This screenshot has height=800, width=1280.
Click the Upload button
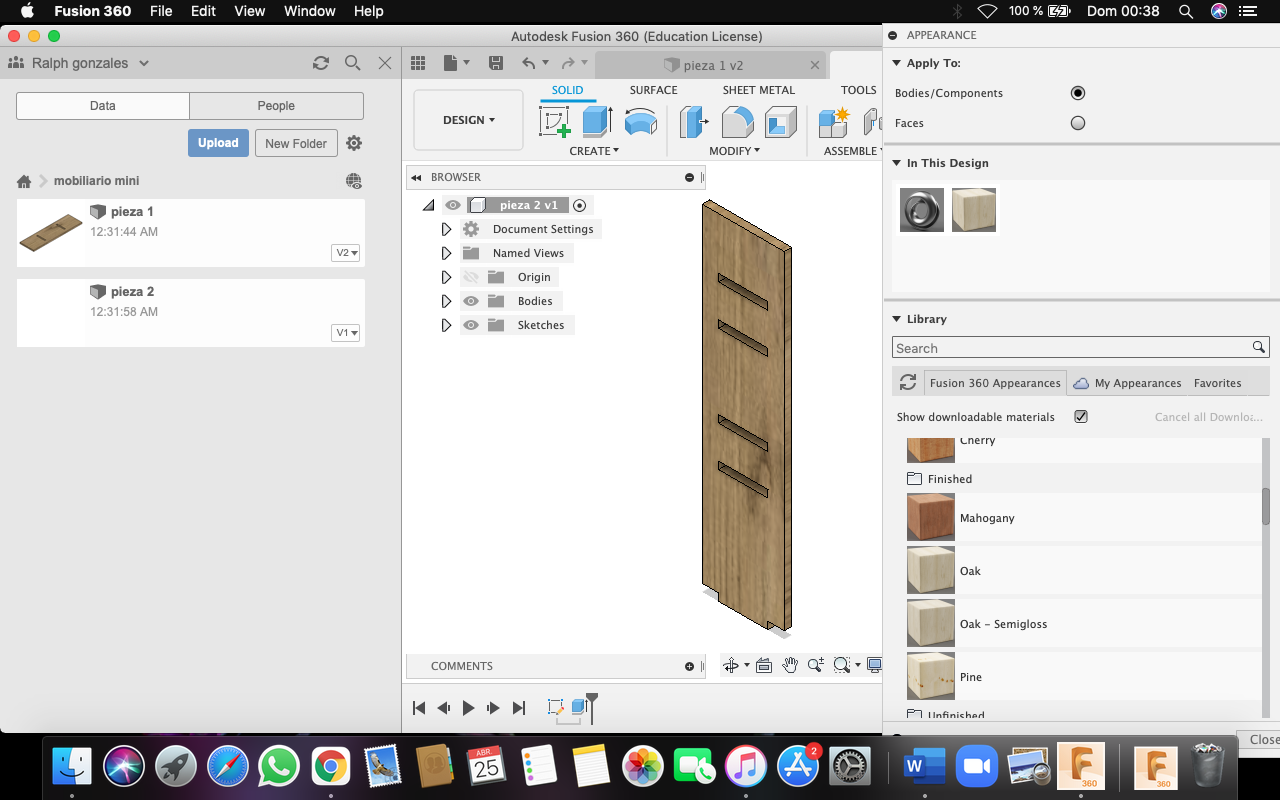(218, 143)
